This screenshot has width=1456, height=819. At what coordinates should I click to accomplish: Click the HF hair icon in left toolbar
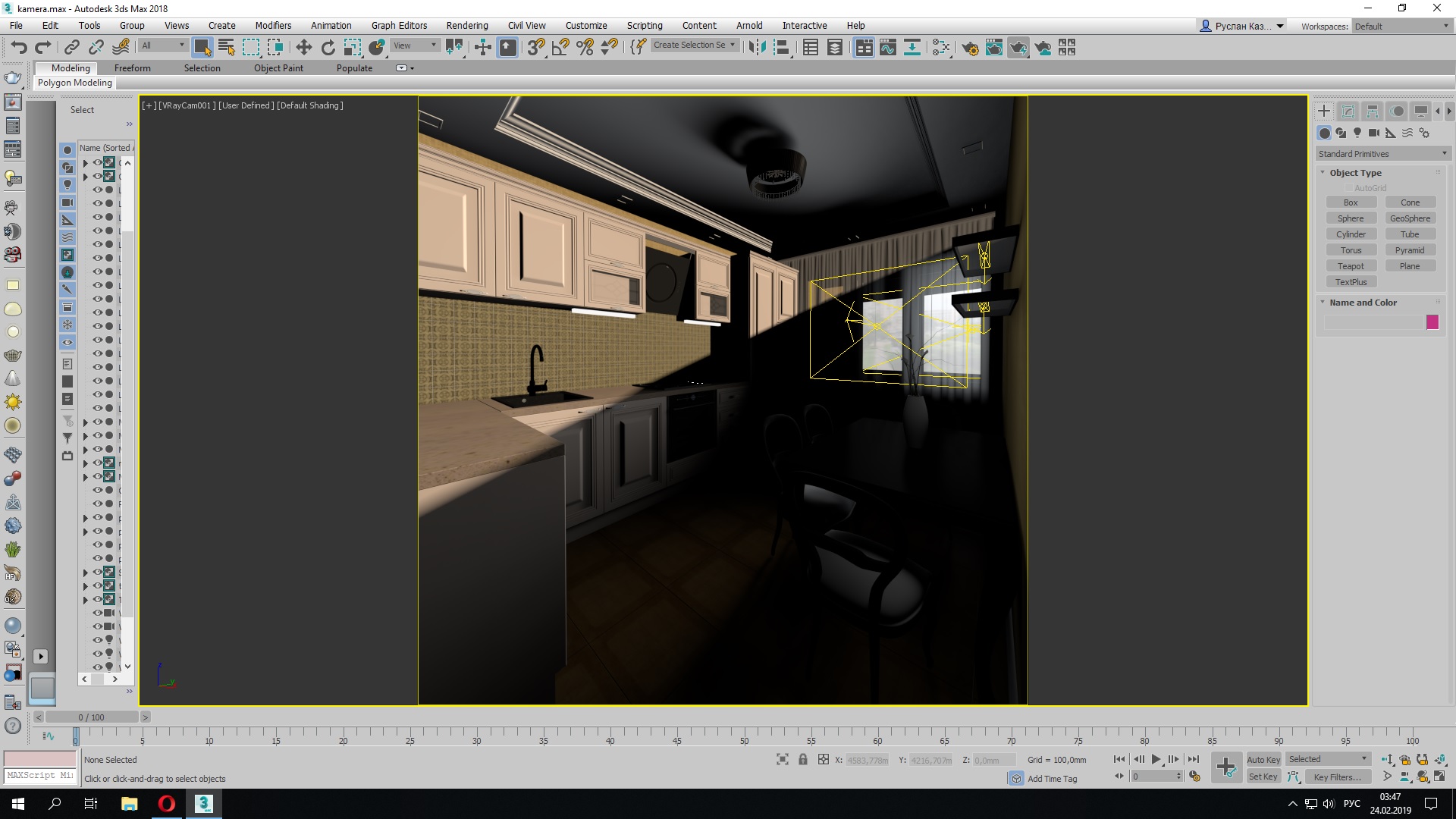(x=13, y=573)
